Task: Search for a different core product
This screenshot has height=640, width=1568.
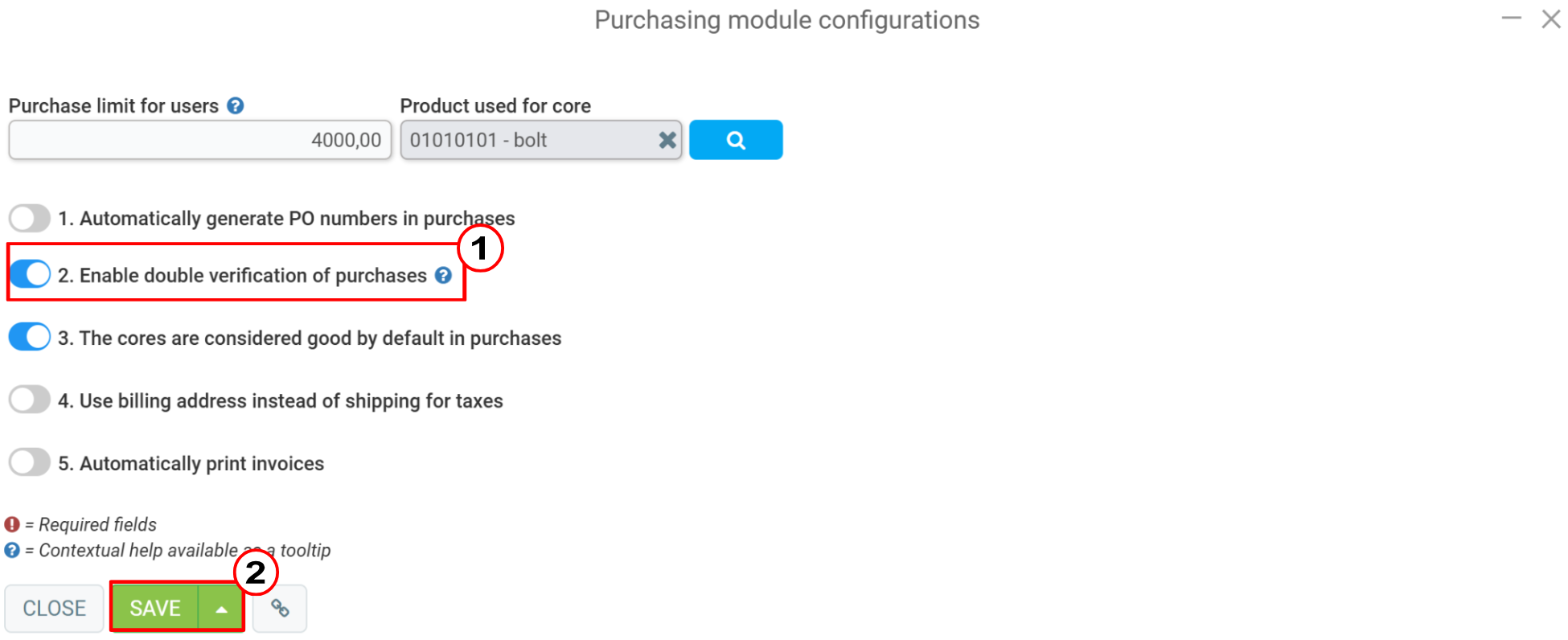Action: (735, 139)
